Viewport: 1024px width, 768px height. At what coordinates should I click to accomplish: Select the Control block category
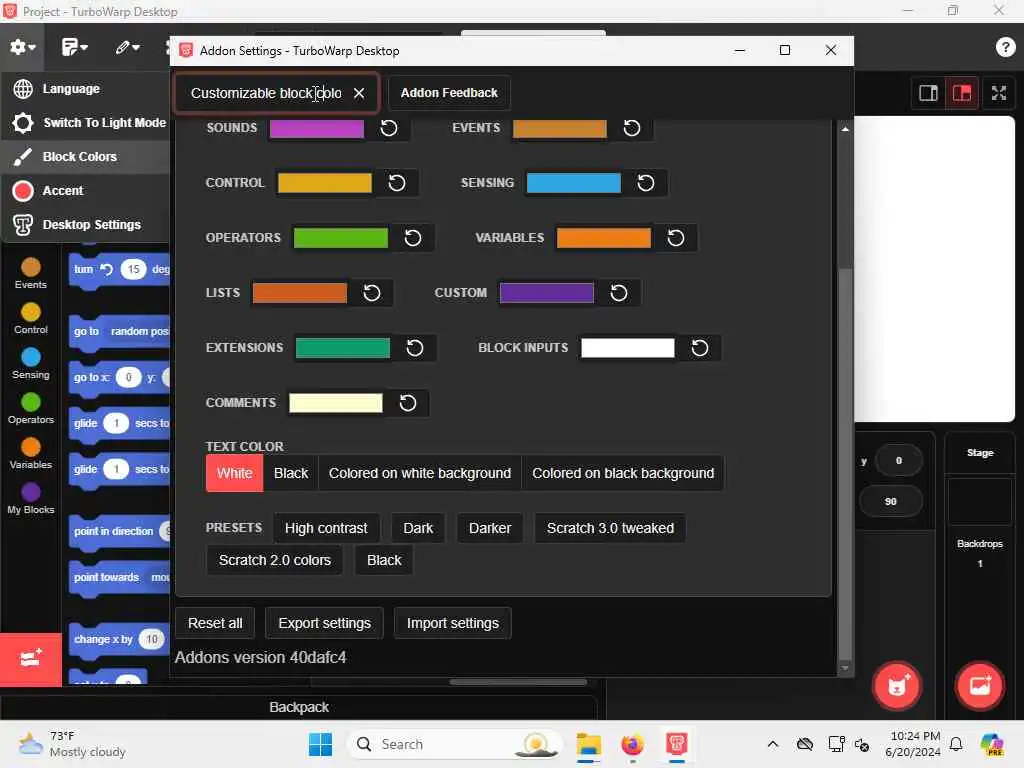[31, 319]
